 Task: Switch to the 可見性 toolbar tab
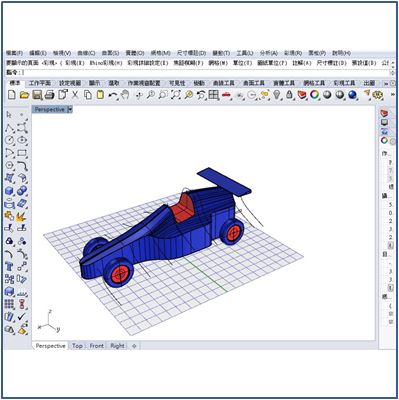(x=177, y=83)
